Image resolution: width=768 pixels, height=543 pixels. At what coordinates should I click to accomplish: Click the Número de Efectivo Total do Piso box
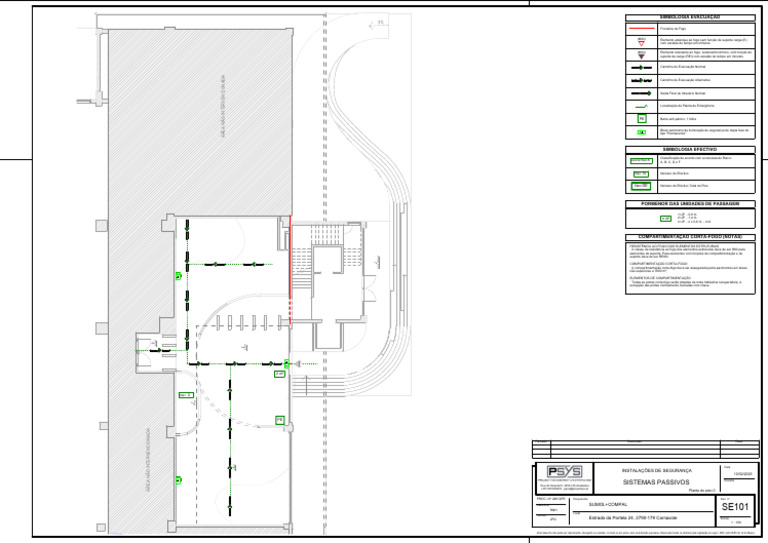(641, 186)
